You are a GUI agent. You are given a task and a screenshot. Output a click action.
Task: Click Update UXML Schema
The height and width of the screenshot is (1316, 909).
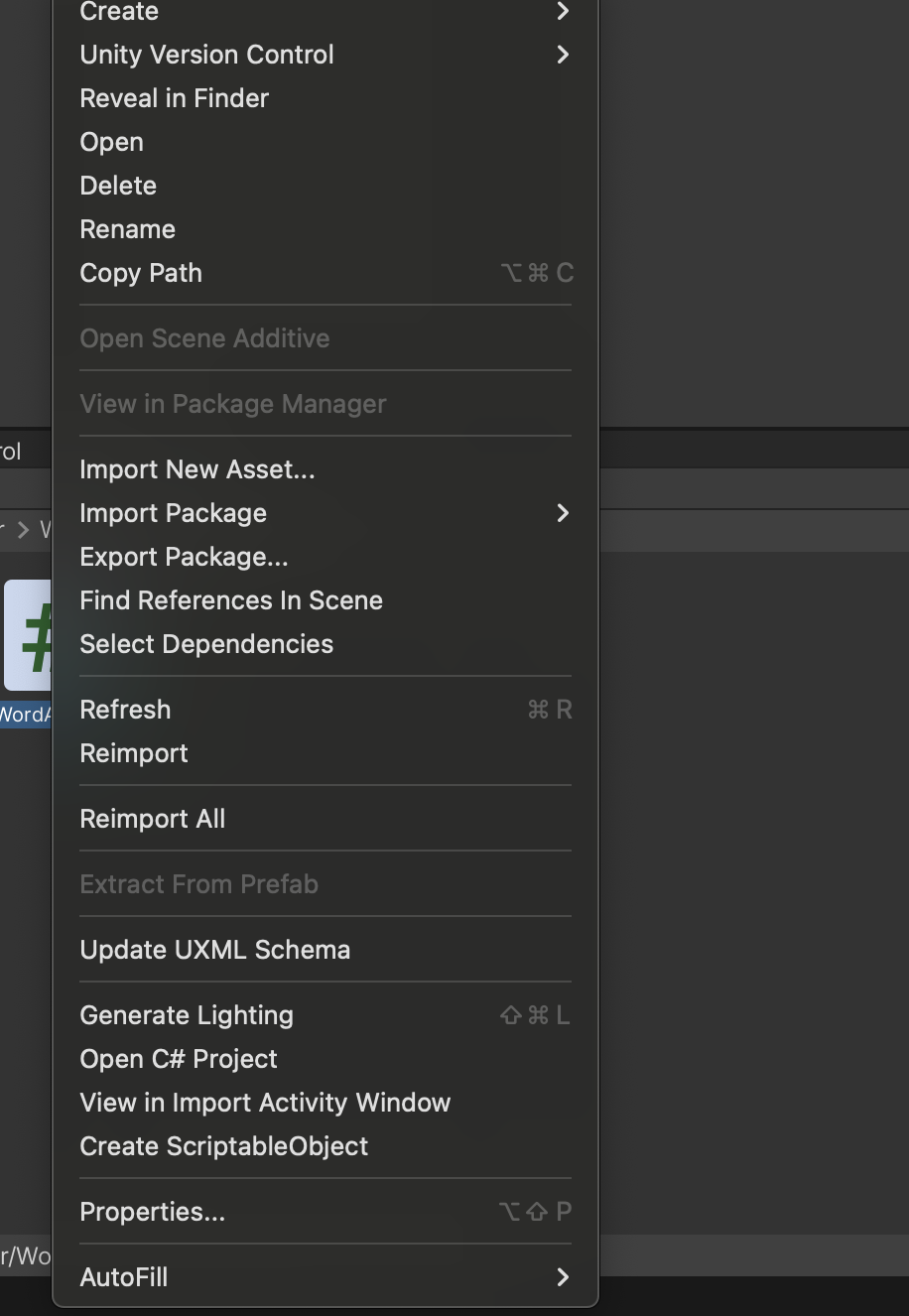click(214, 950)
